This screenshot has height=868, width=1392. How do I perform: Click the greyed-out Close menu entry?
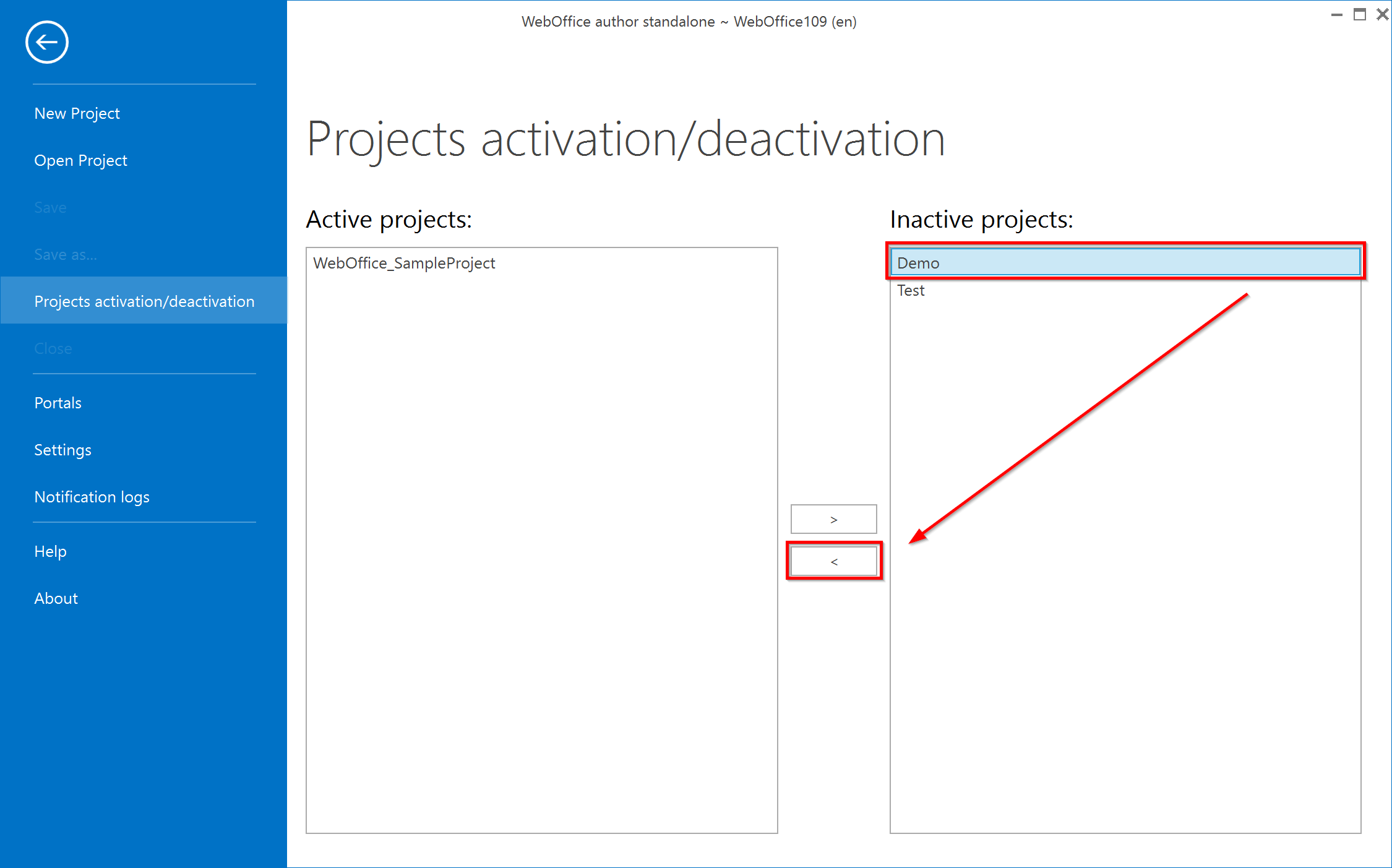[53, 348]
